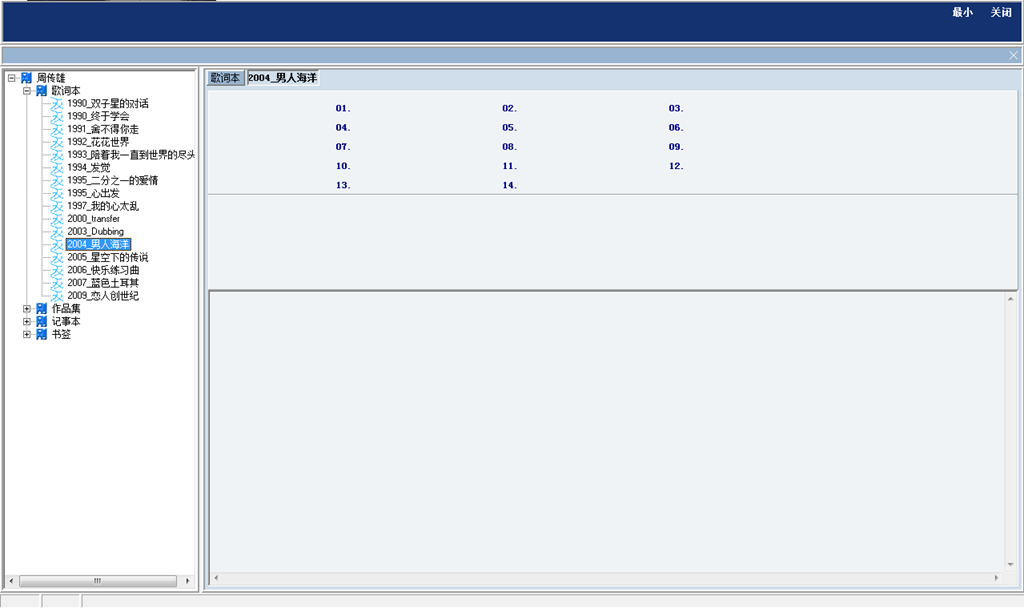Click the icon beside 1991_舍不得你走

click(x=57, y=129)
